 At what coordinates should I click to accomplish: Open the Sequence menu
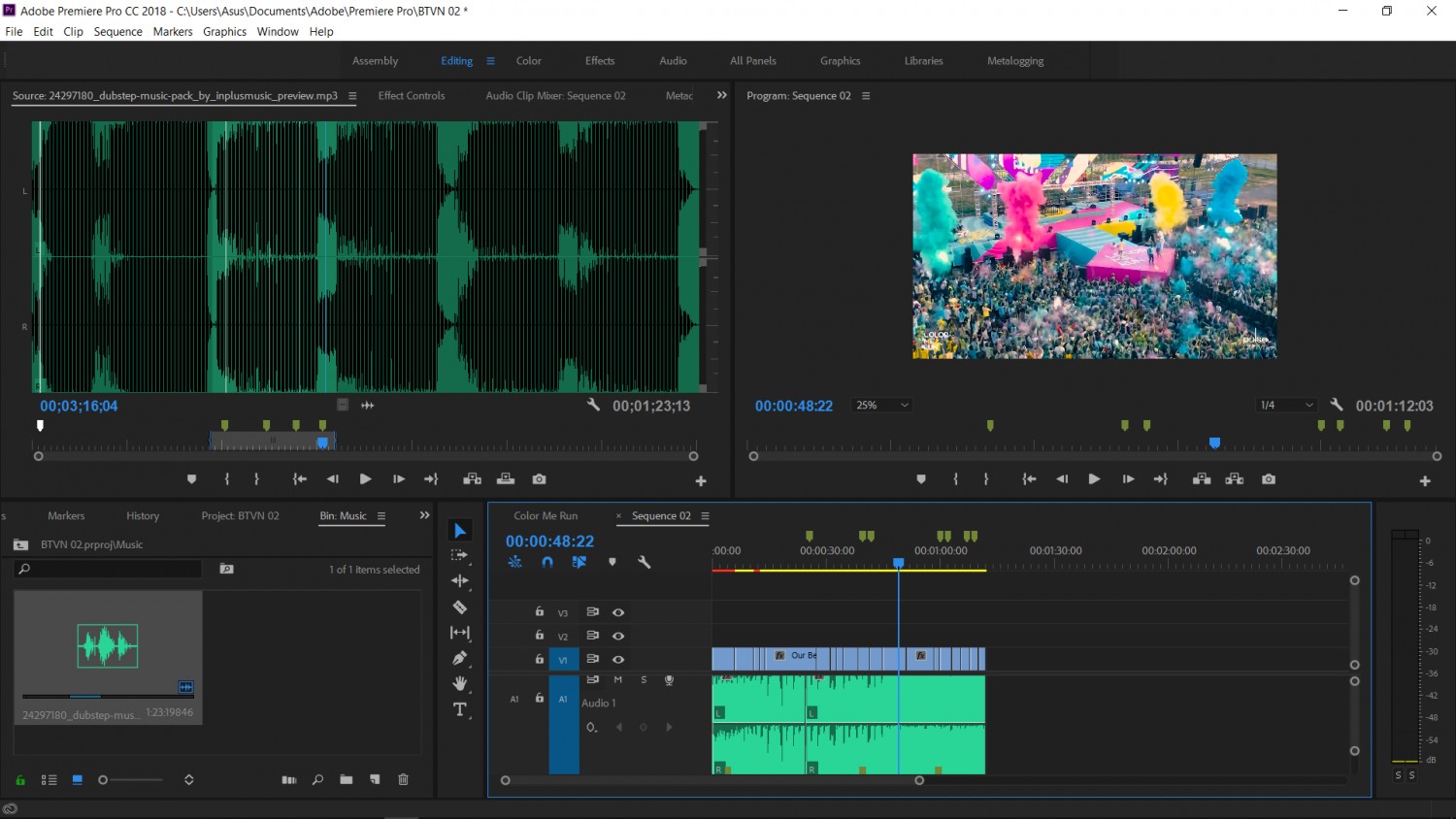click(118, 32)
